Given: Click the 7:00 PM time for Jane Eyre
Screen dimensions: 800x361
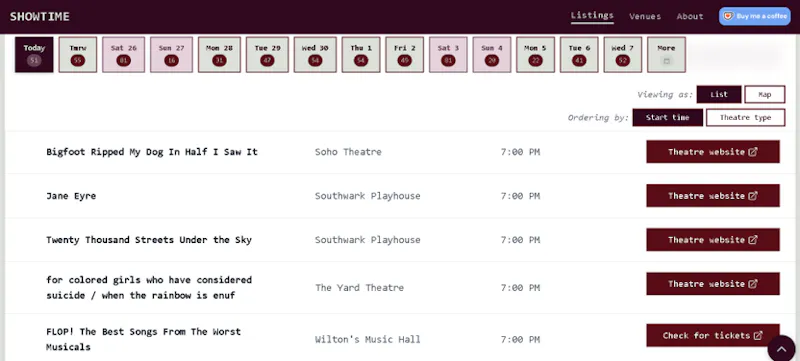Looking at the screenshot, I should coord(520,196).
